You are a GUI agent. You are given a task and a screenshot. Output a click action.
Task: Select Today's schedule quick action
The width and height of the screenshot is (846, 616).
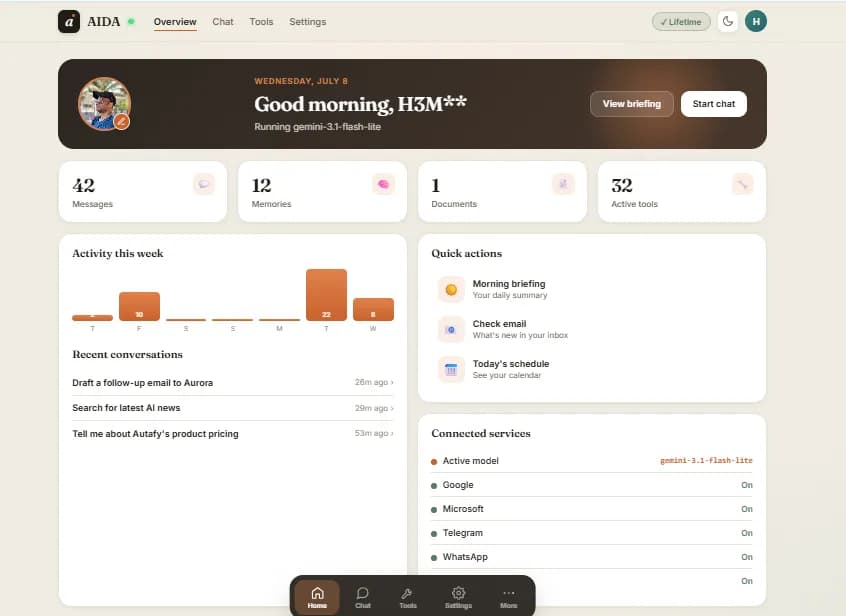click(592, 369)
